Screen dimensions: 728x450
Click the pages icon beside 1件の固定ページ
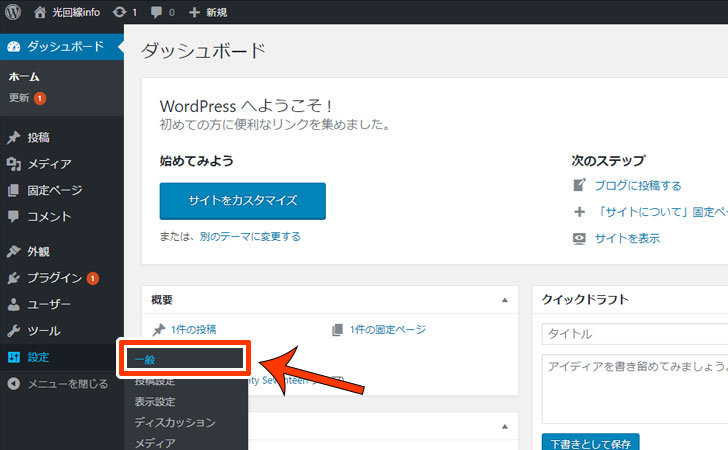click(338, 330)
